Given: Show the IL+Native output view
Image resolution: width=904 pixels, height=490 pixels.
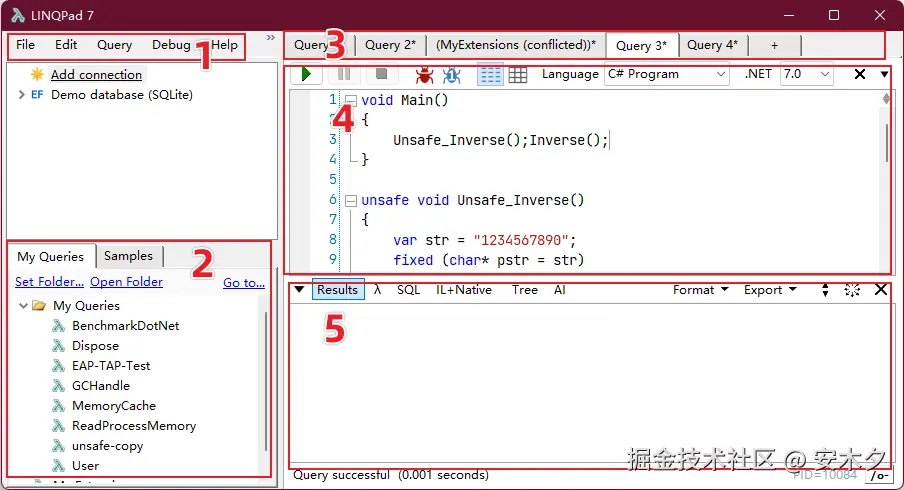Looking at the screenshot, I should click(x=464, y=290).
